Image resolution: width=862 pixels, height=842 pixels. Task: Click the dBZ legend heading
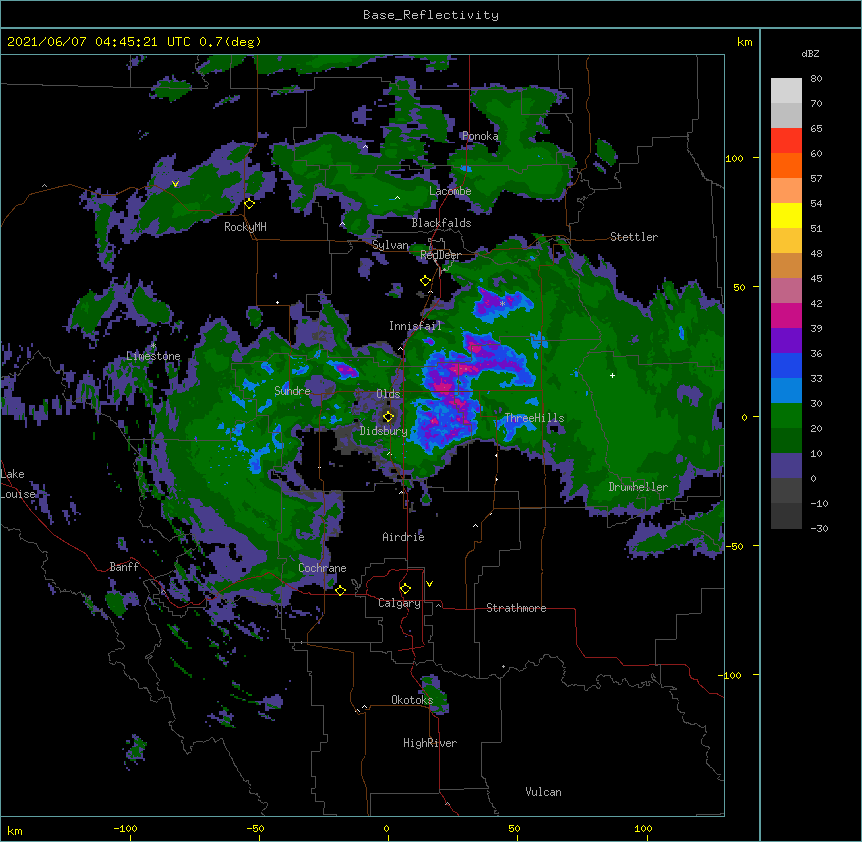tap(810, 53)
